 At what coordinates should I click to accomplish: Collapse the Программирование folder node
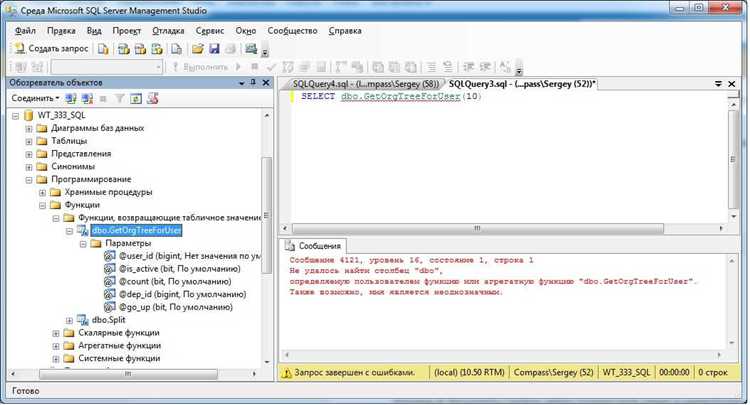pos(29,180)
